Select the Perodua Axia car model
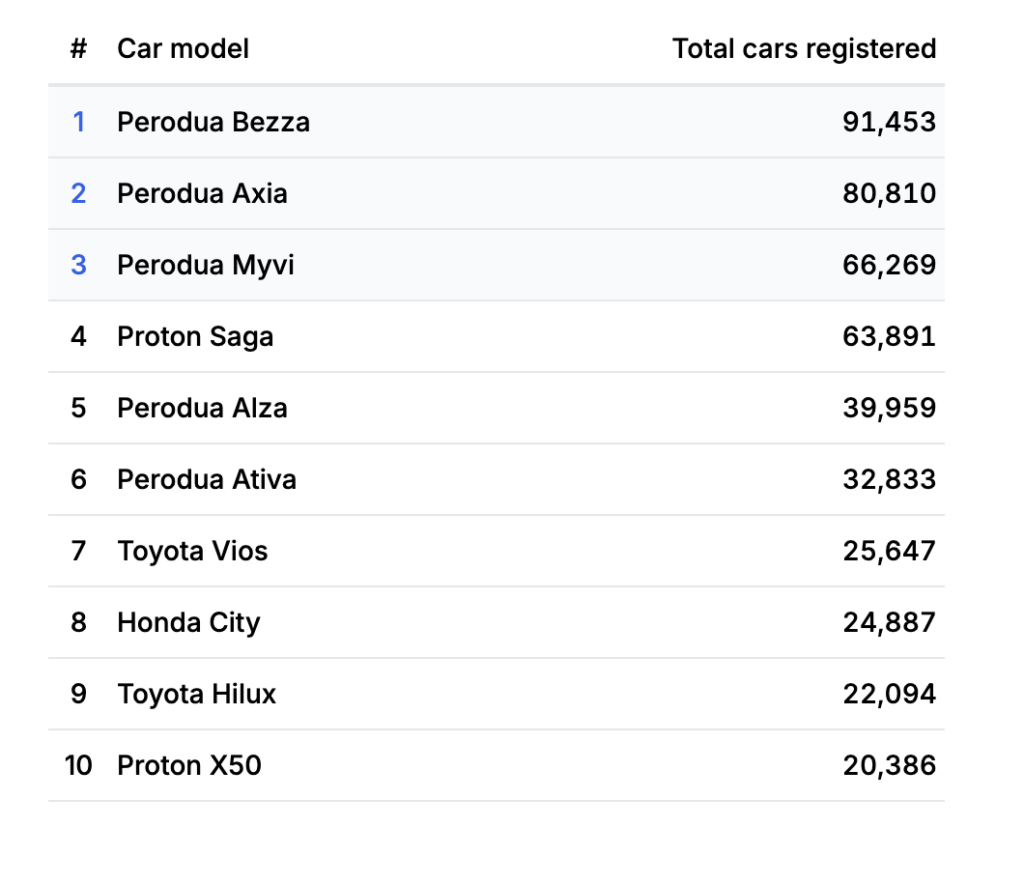The image size is (1024, 885). (202, 193)
